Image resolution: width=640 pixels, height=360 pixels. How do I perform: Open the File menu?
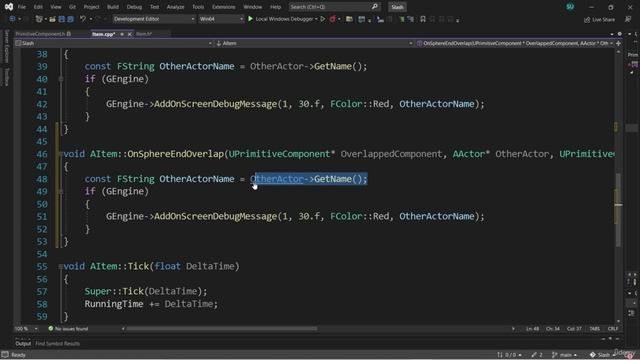[22, 7]
